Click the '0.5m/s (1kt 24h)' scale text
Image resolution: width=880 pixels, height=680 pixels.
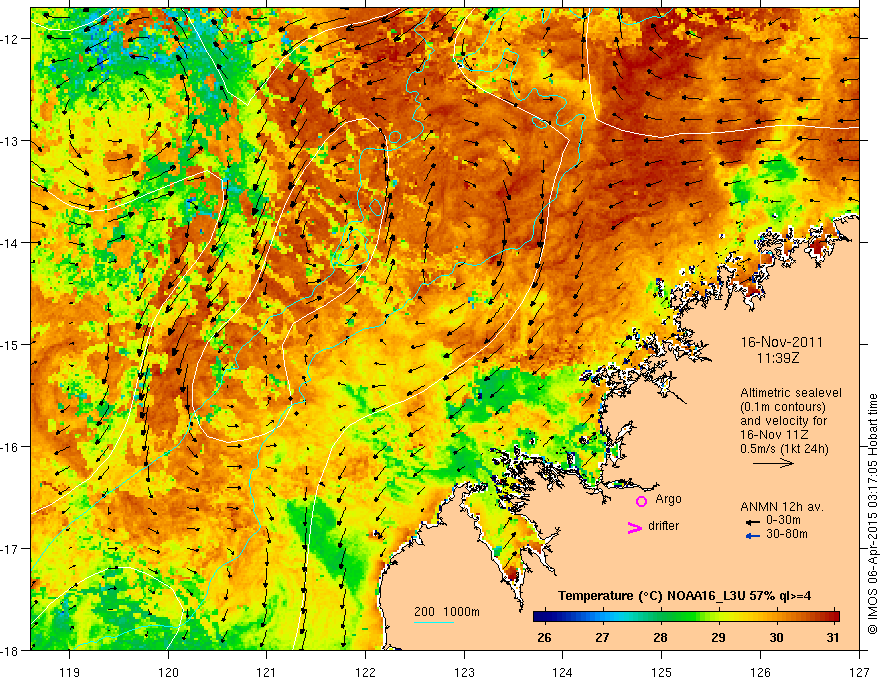(784, 449)
